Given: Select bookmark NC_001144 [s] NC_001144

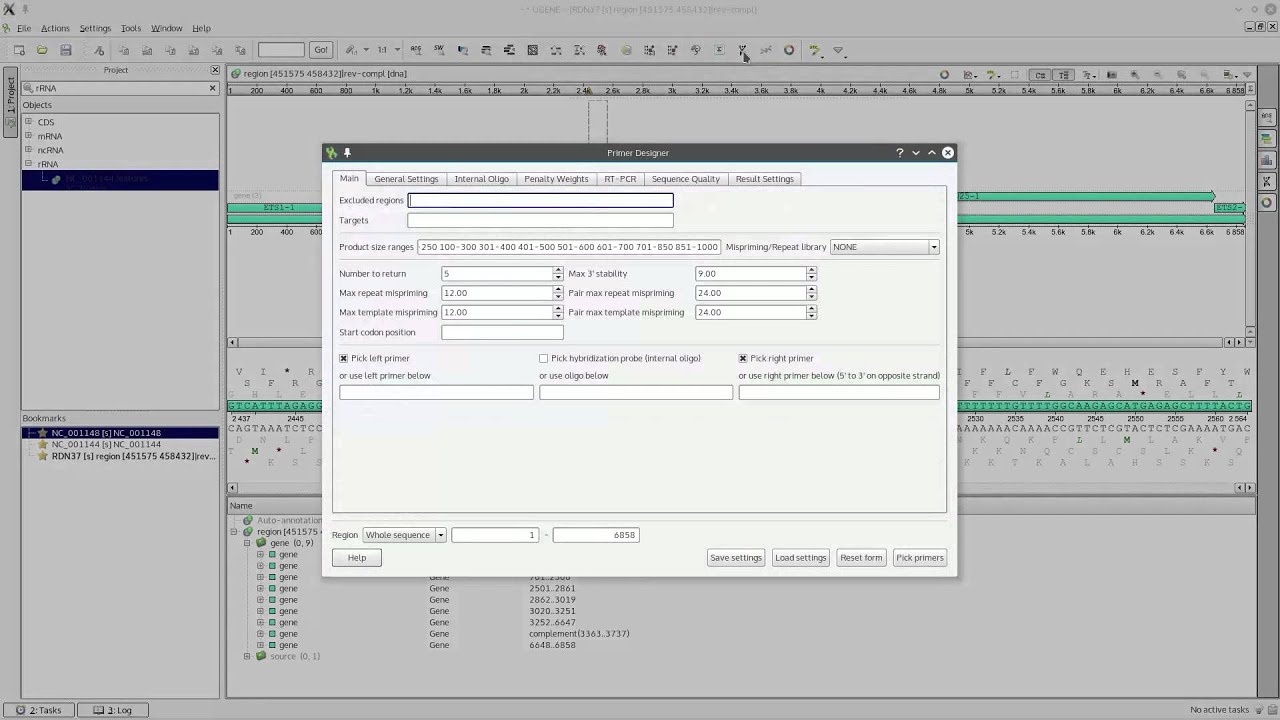Looking at the screenshot, I should tap(106, 444).
